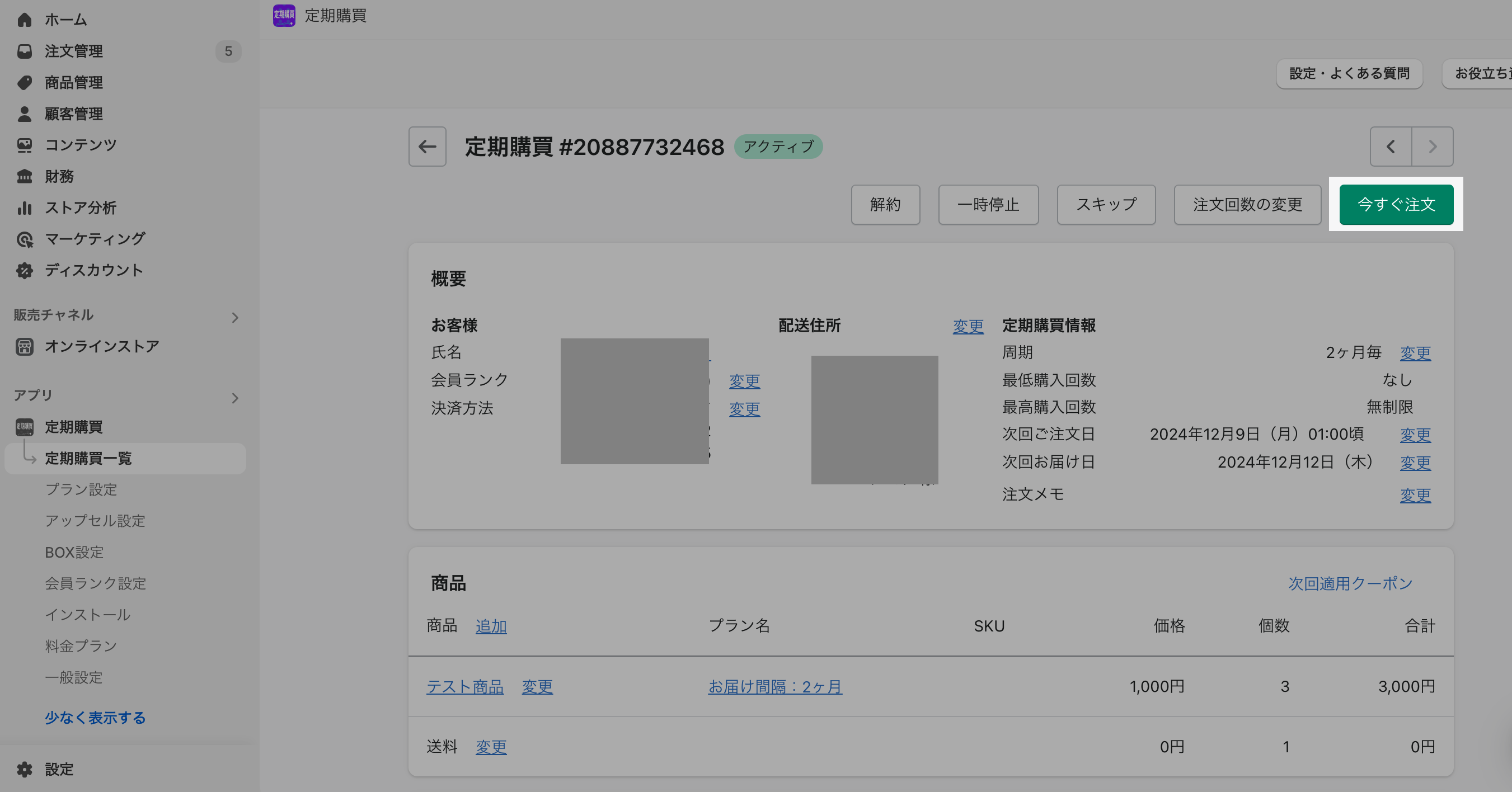Click the Finance (財務) bank icon

(x=25, y=177)
